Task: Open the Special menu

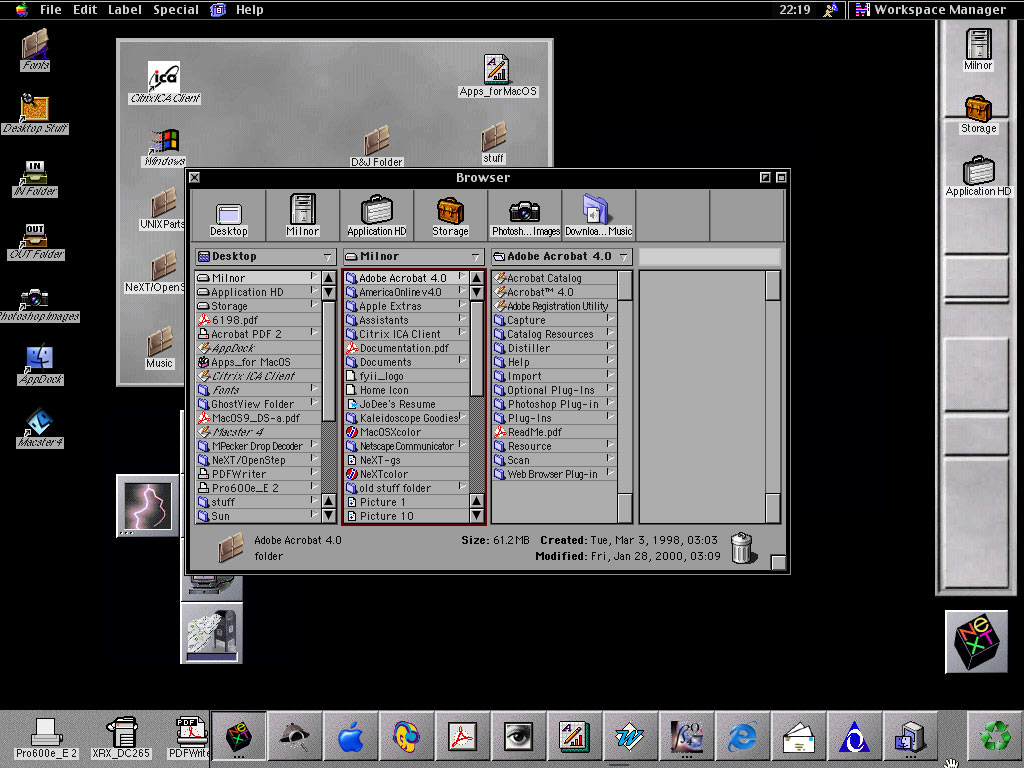Action: [176, 10]
